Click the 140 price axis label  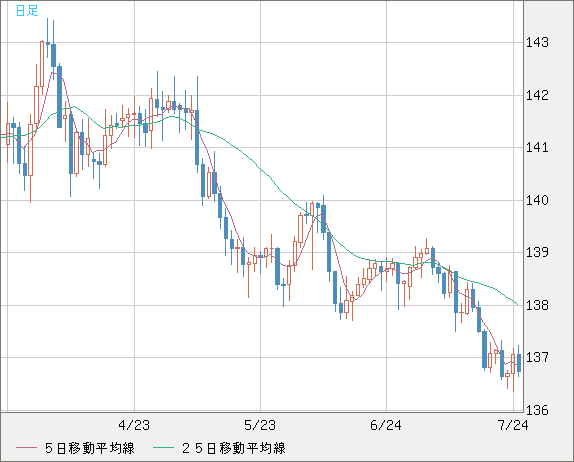coord(537,200)
